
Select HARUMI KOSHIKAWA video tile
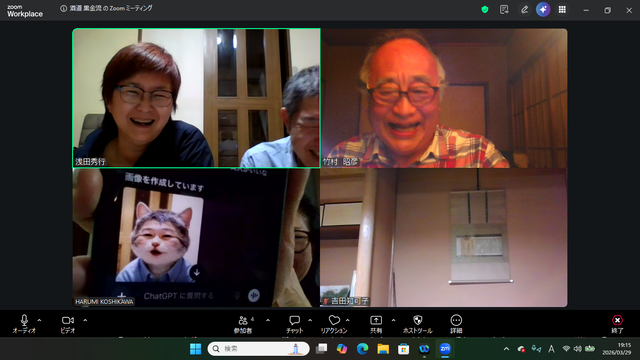(196, 238)
